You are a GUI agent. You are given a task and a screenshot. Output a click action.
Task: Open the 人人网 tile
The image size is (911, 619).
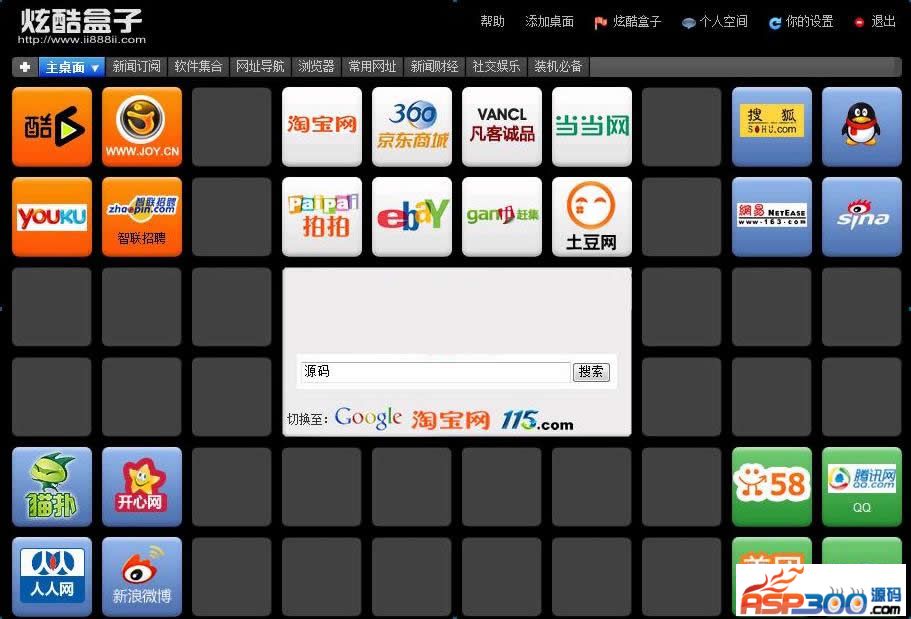(52, 577)
